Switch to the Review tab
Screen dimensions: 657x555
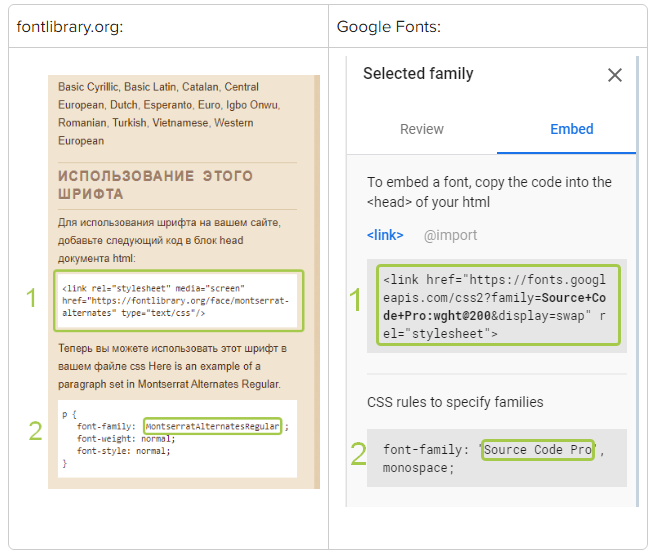coord(422,129)
